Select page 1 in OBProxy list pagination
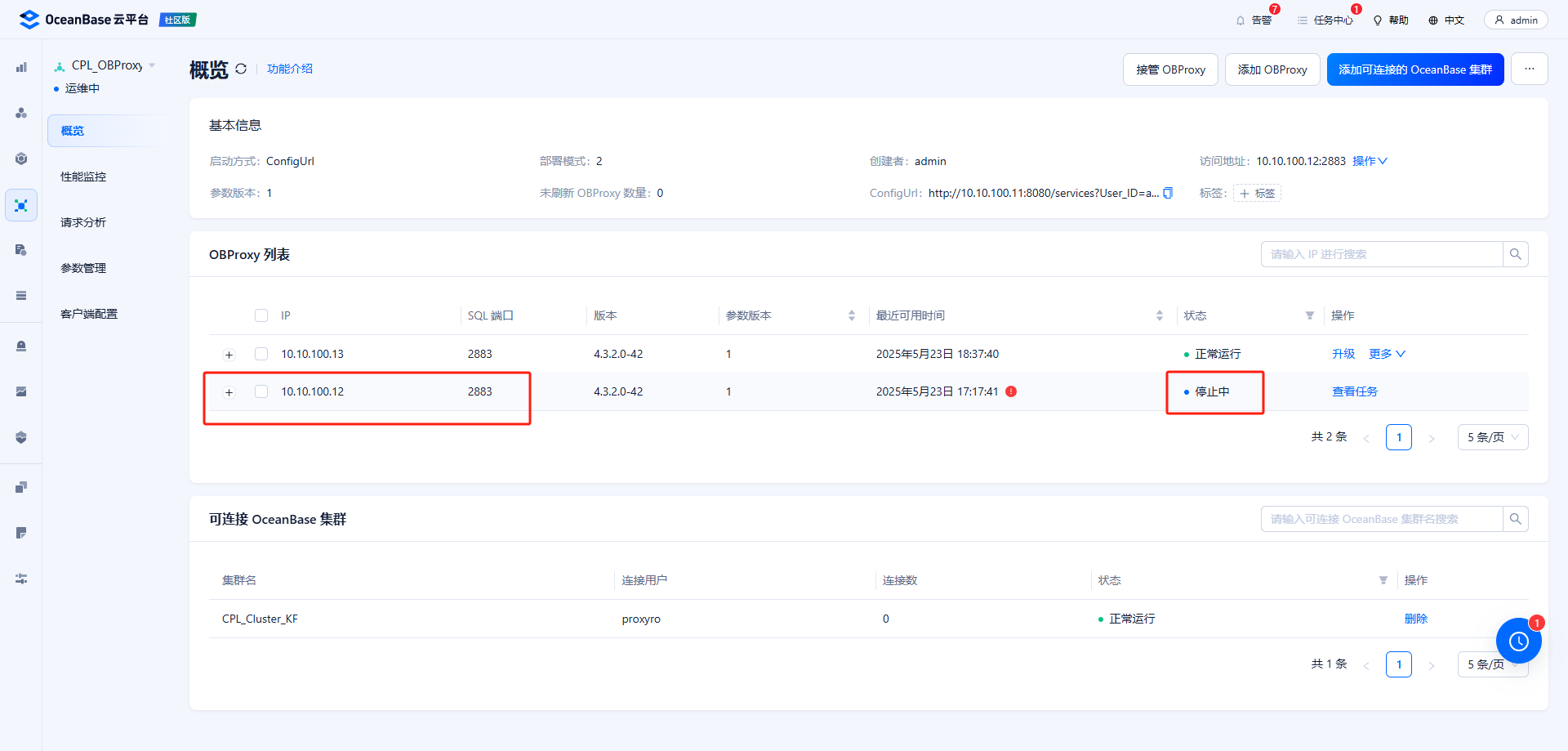The height and width of the screenshot is (751, 1568). 1399,437
